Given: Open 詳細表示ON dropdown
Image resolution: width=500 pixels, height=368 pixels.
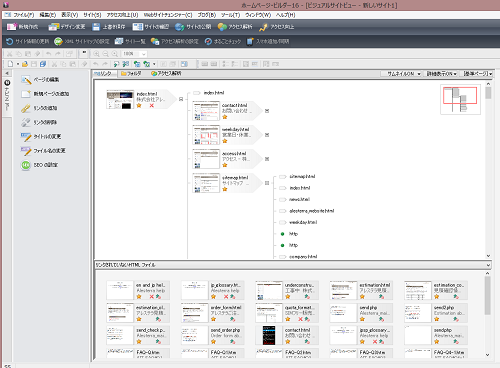Looking at the screenshot, I should coord(442,74).
